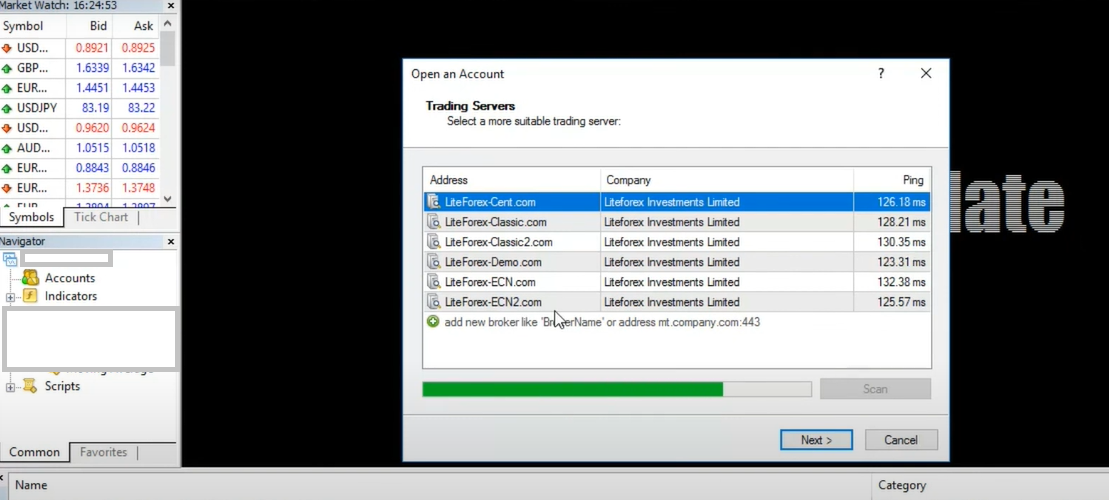This screenshot has height=500, width=1109.
Task: Click the 123.31 ms ping value
Action: pos(902,262)
